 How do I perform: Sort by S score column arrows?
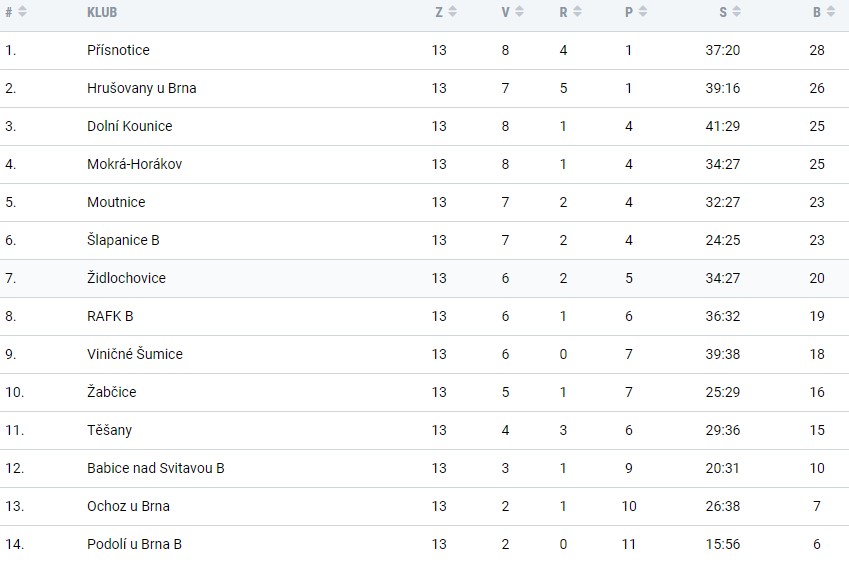click(736, 12)
